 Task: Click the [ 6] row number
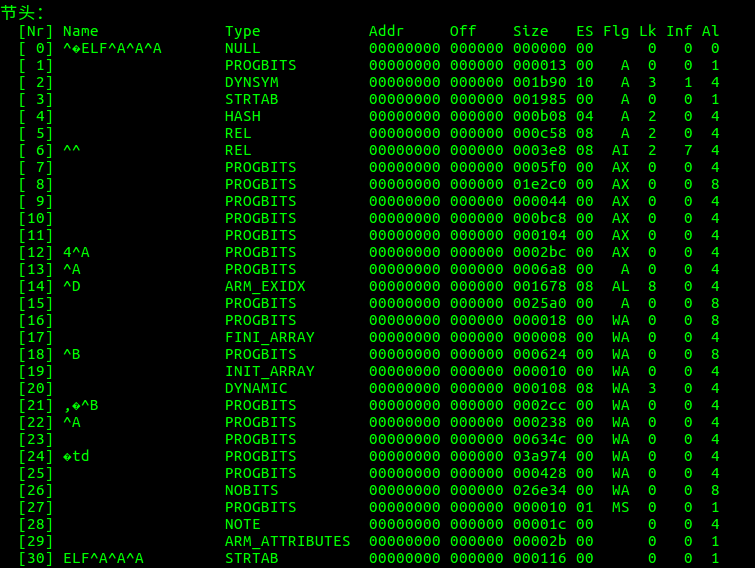pos(35,151)
